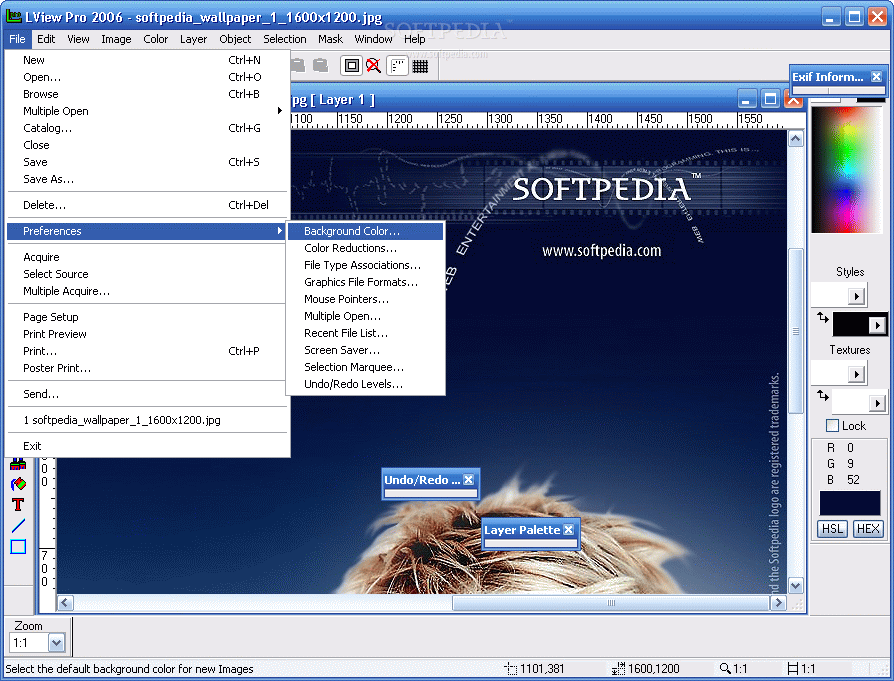Screen dimensions: 894x681
Task: Click the magnifier zoom icon in status bar
Action: coord(725,668)
